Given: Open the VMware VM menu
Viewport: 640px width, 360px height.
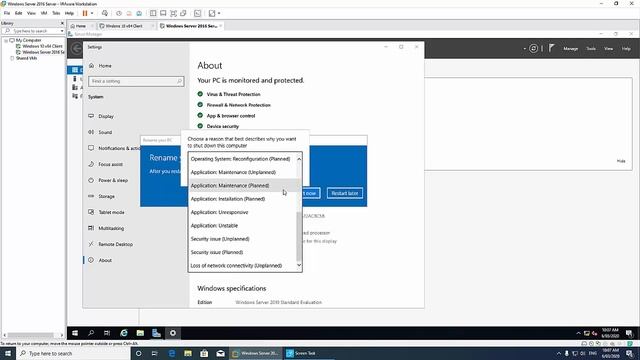Looking at the screenshot, I should (x=44, y=13).
